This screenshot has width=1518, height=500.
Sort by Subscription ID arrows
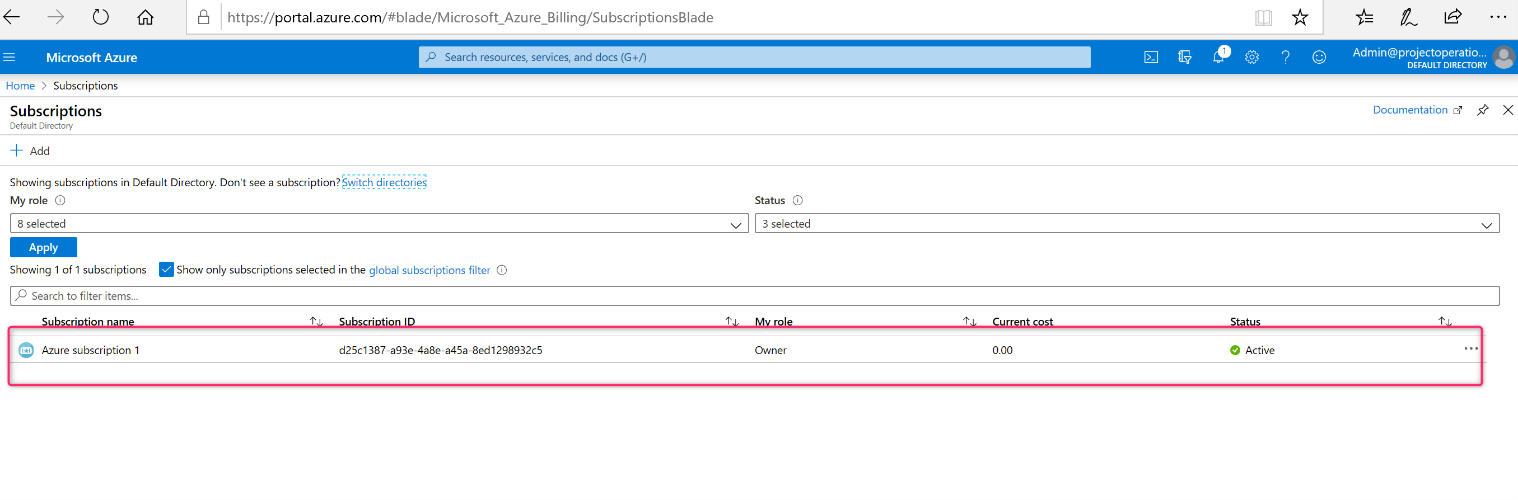732,322
